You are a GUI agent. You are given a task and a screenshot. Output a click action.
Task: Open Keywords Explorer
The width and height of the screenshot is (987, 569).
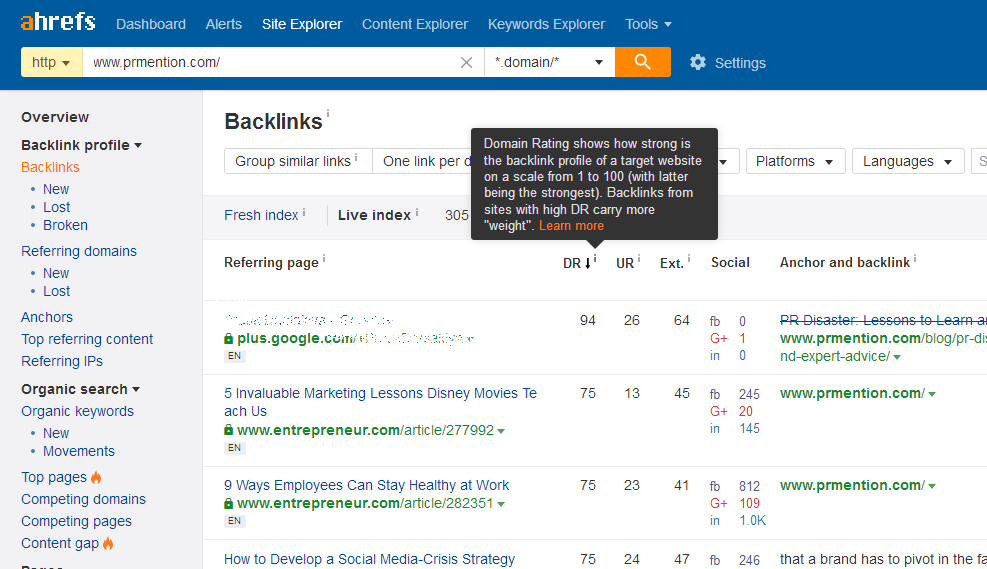[x=546, y=24]
